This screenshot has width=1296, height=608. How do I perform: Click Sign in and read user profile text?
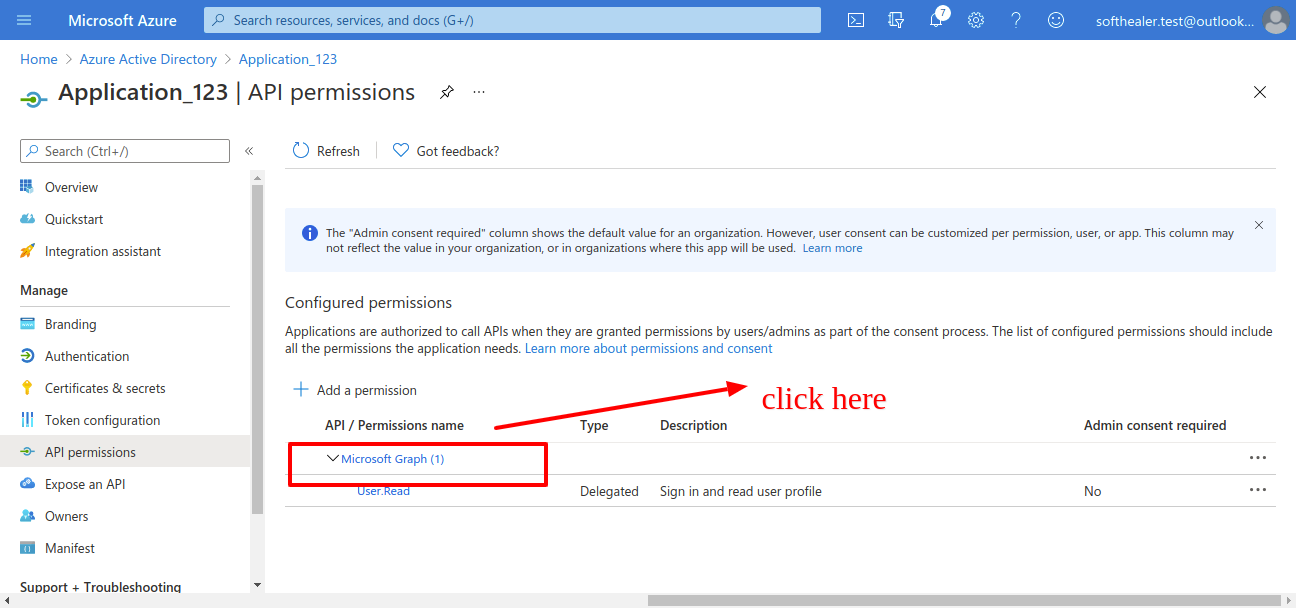coord(741,491)
